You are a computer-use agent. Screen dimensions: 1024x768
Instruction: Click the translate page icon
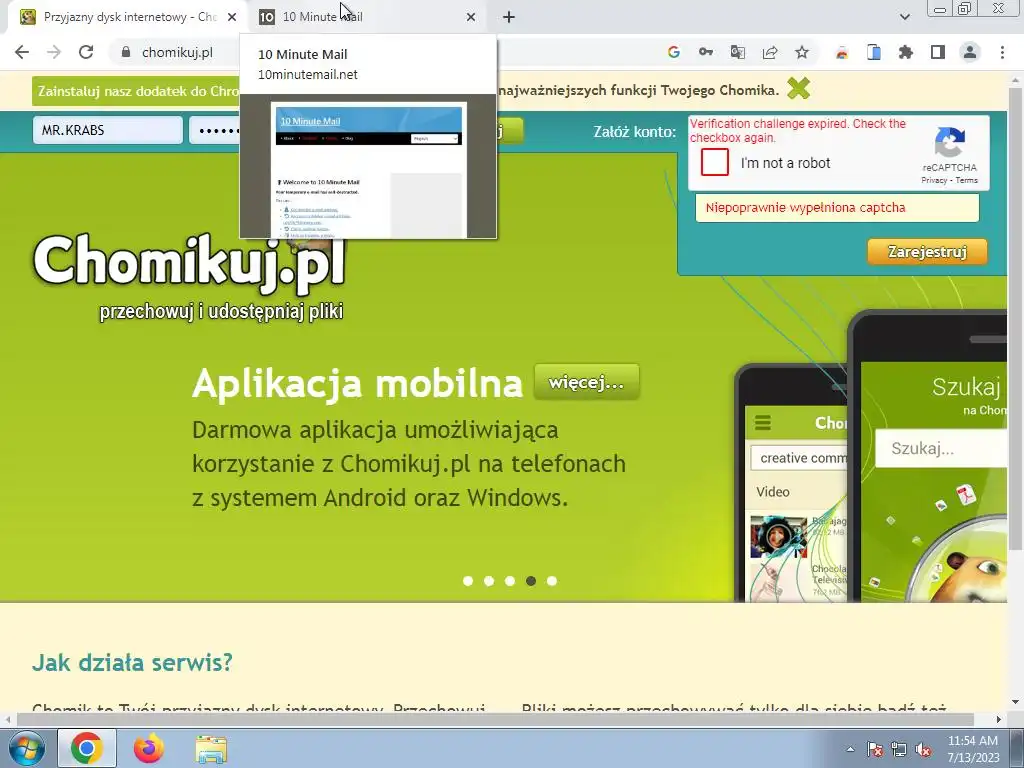[x=738, y=52]
